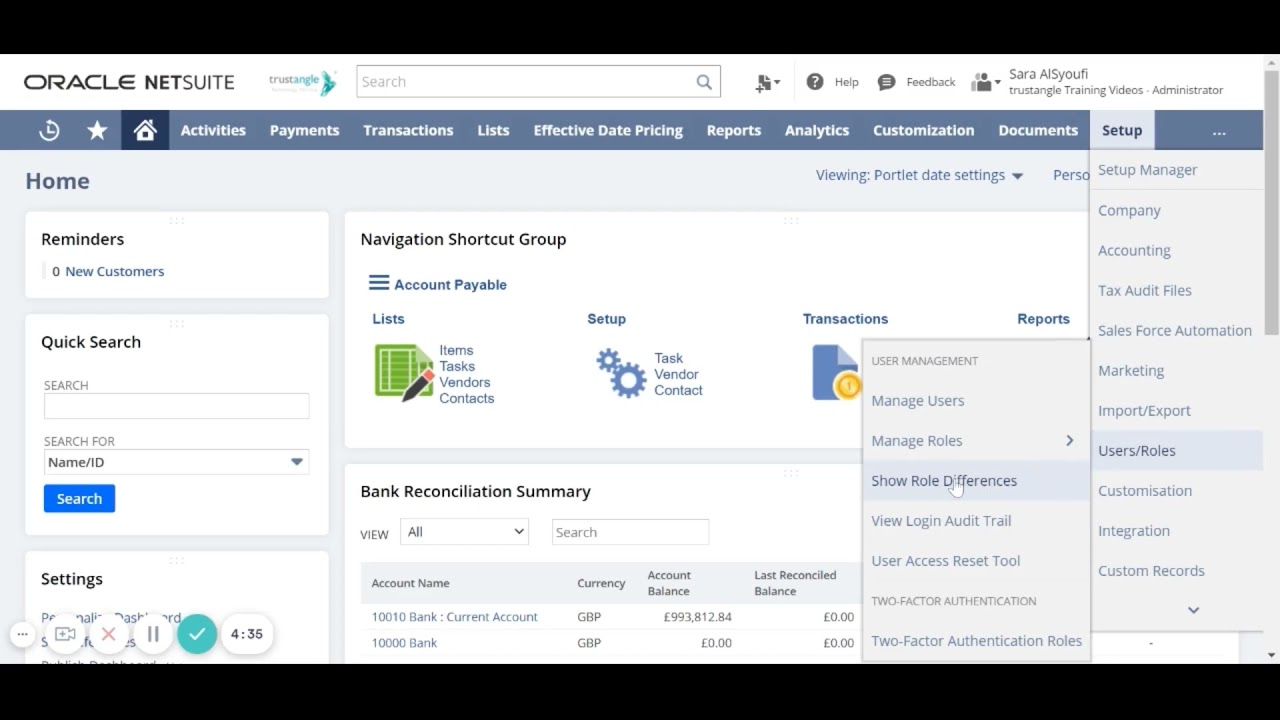Viewport: 1280px width, 720px height.
Task: Select Integration in Setup menu
Action: [x=1176, y=530]
